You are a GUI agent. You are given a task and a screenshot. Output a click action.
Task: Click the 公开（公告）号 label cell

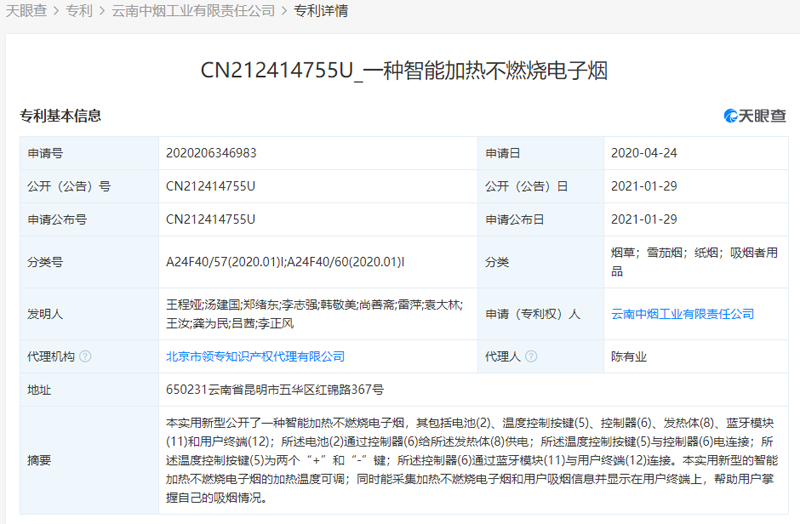coord(89,186)
